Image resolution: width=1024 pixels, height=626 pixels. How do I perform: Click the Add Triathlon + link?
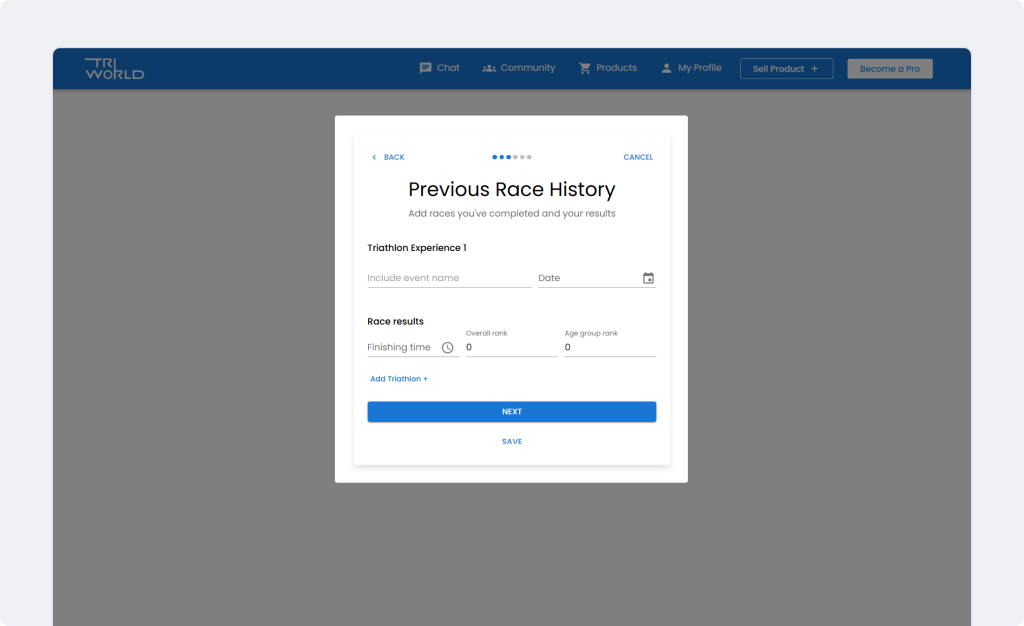click(x=399, y=379)
